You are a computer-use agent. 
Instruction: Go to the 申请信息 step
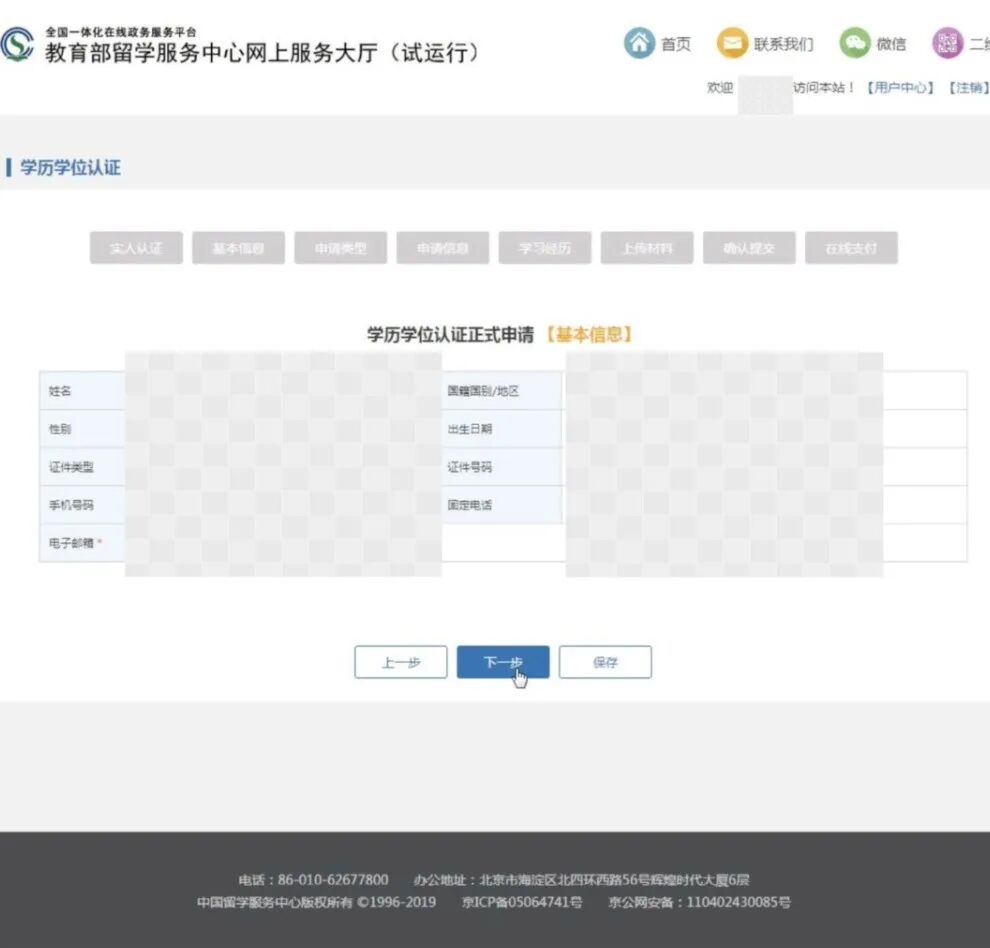click(x=442, y=247)
